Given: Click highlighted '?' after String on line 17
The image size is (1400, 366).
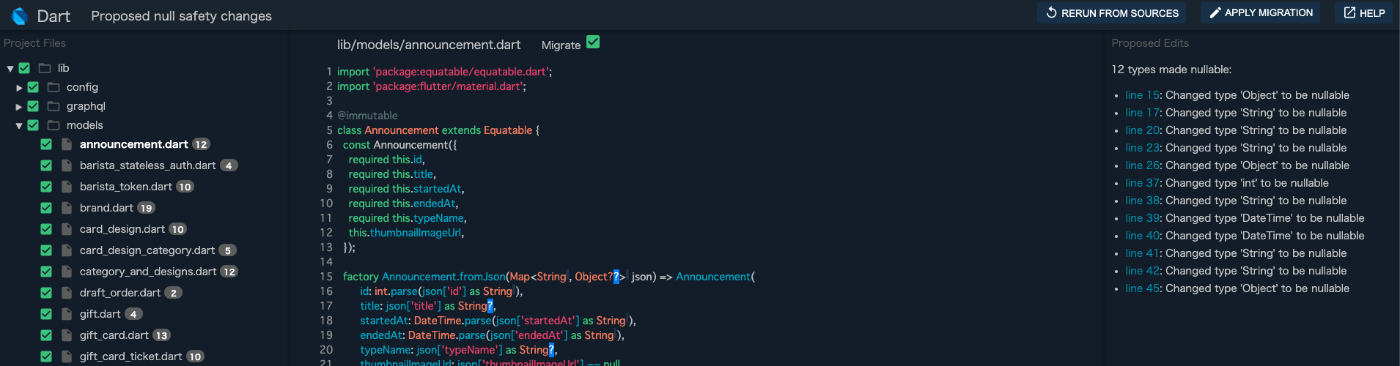Looking at the screenshot, I should point(490,306).
